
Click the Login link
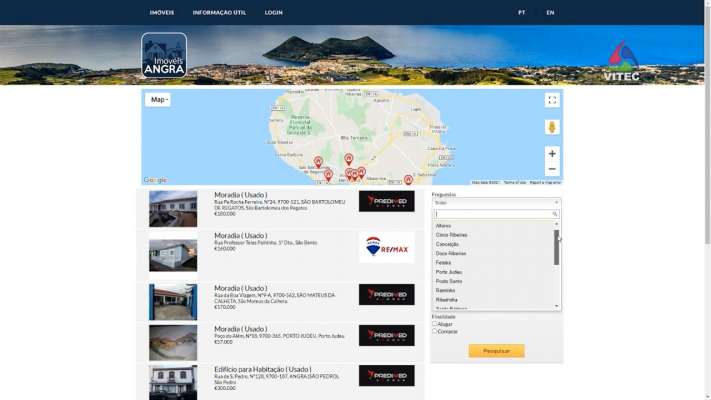tap(273, 13)
